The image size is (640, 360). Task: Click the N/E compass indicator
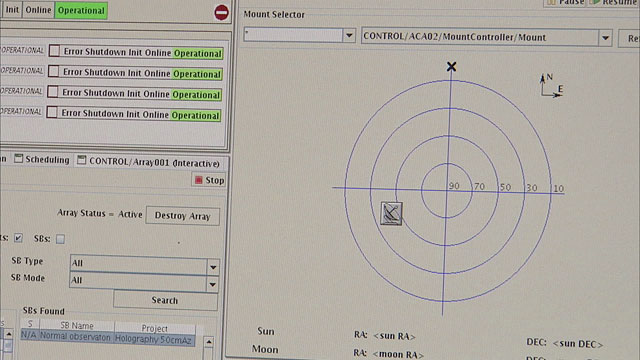(551, 86)
